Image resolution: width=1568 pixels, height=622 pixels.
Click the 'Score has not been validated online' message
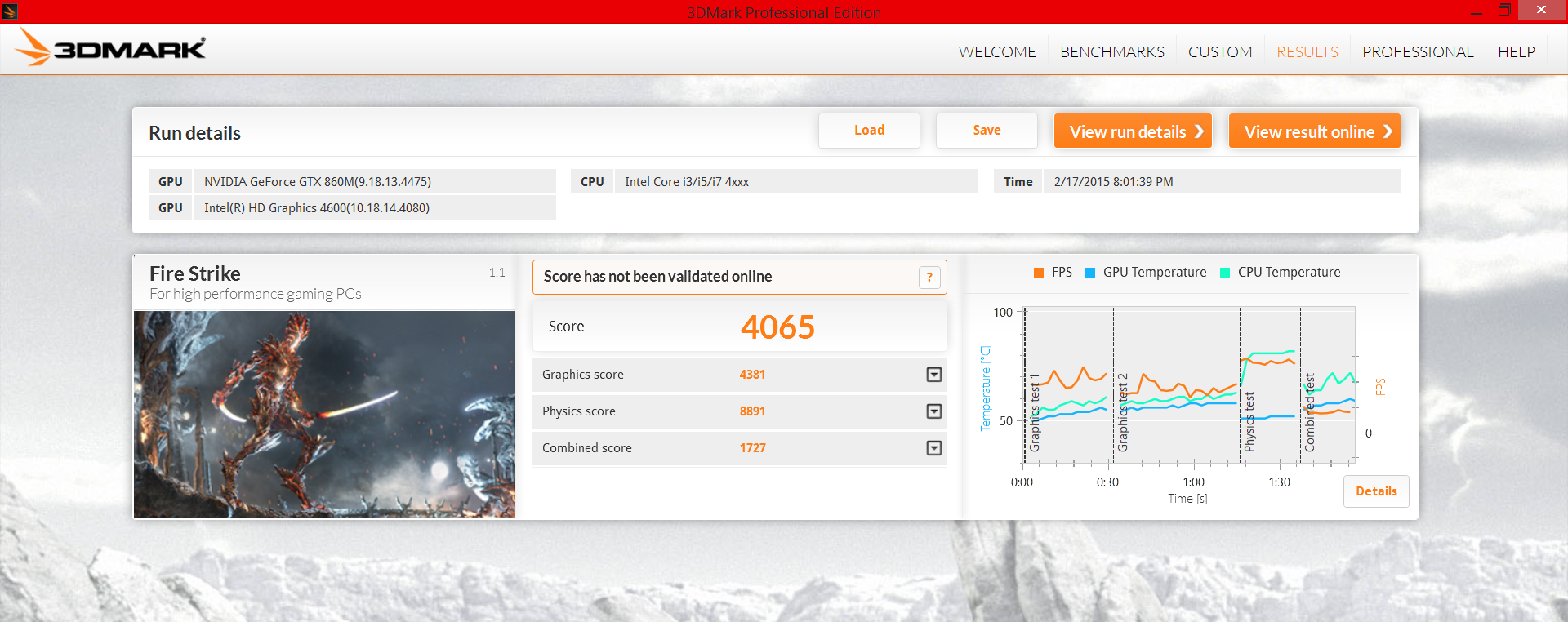[658, 277]
